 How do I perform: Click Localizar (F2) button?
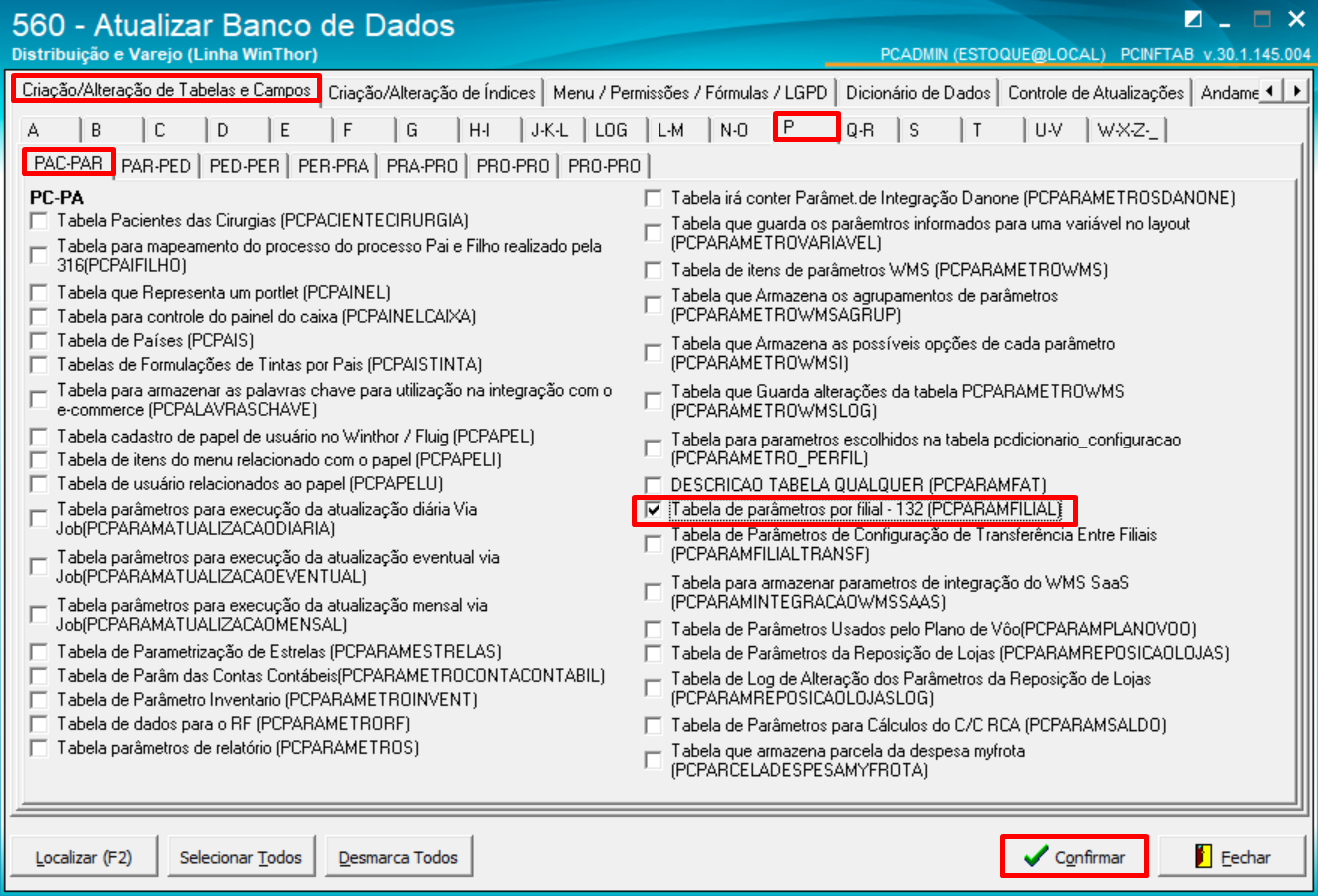(x=84, y=857)
